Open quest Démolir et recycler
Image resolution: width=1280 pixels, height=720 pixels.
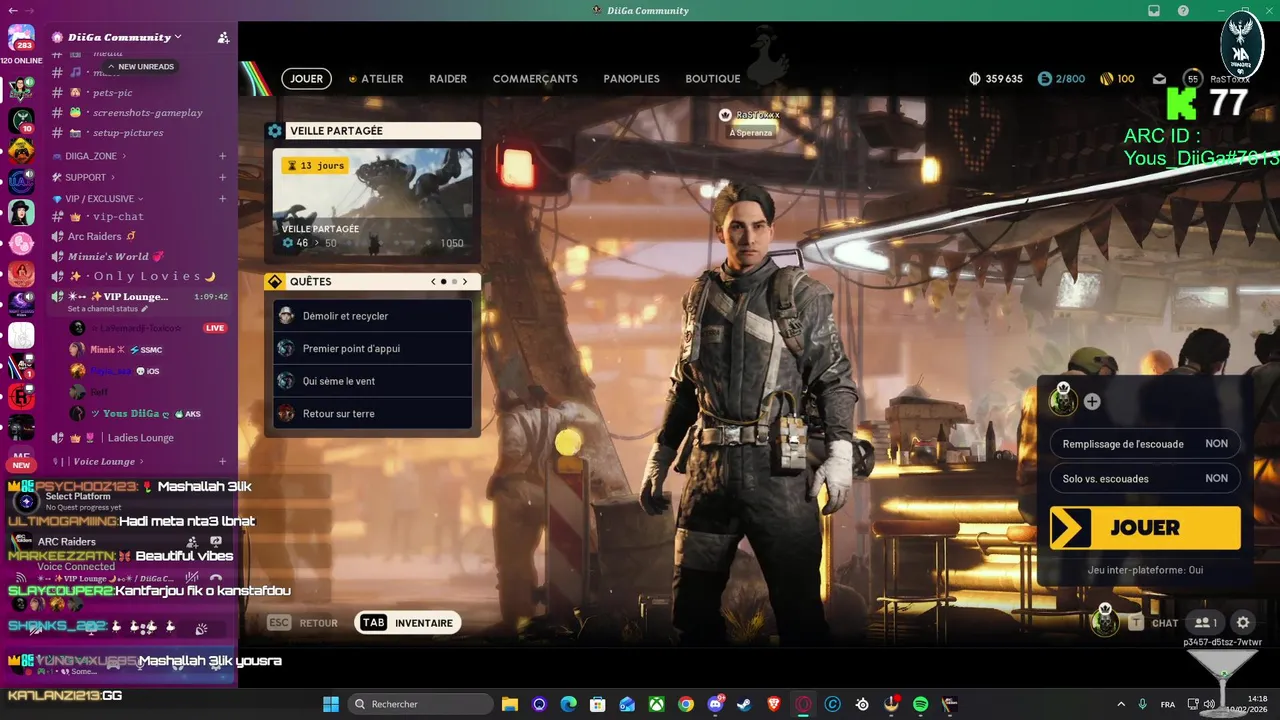(x=372, y=316)
